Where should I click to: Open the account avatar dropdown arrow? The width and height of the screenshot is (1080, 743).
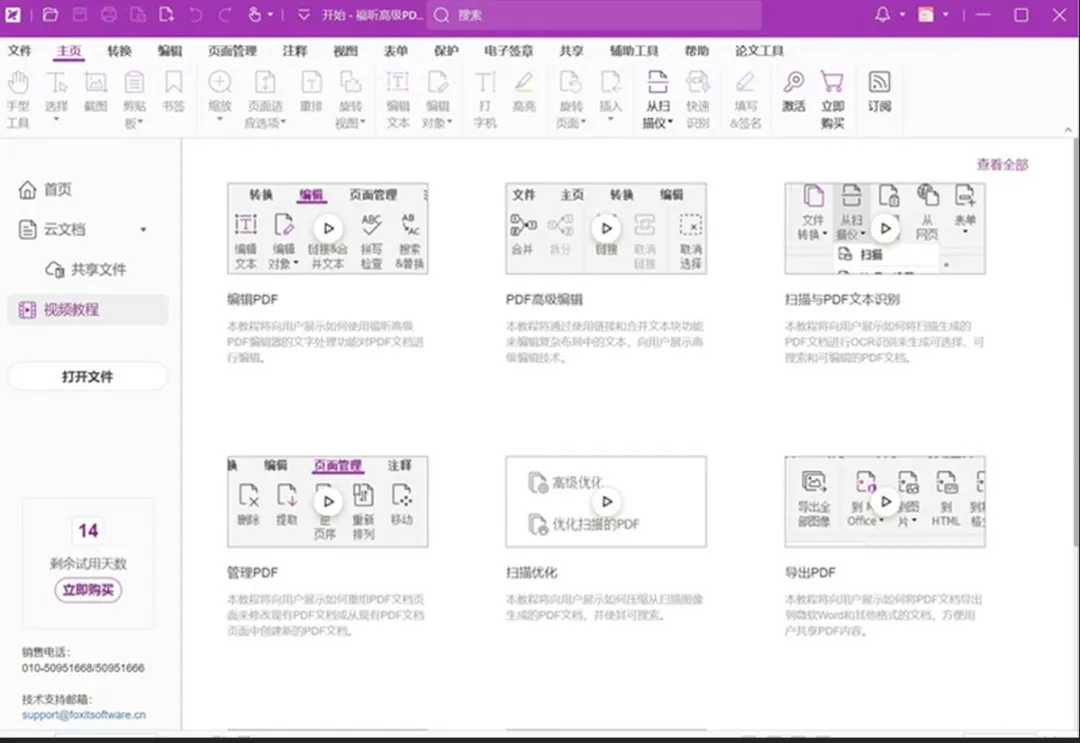pos(946,14)
